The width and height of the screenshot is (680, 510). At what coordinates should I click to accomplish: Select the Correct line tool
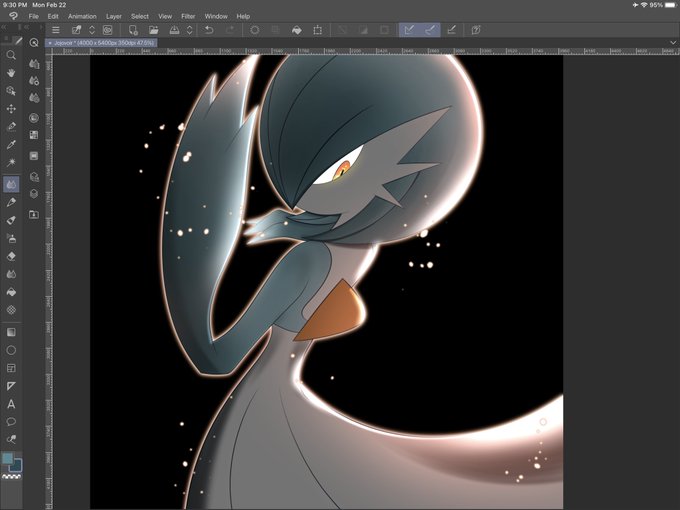11,439
